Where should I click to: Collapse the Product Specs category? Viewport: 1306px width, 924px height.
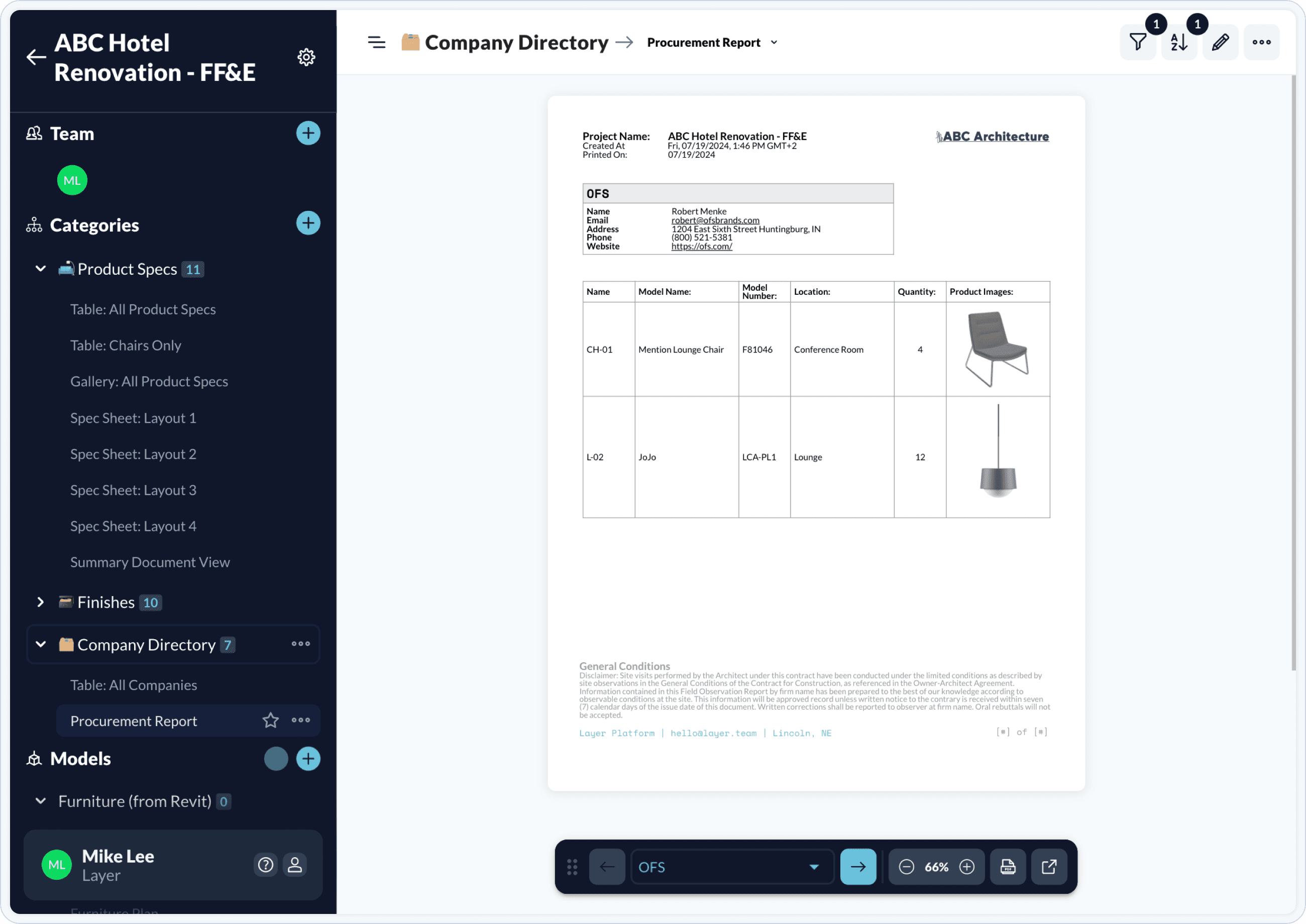pyautogui.click(x=40, y=269)
